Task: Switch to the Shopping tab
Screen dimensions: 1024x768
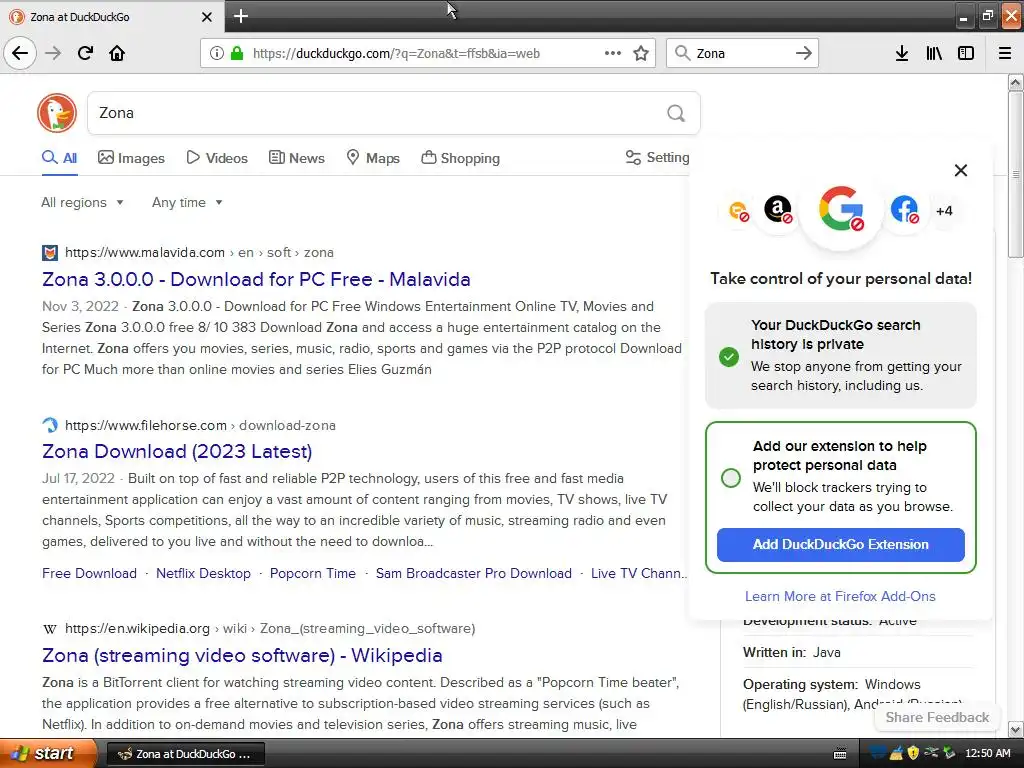Action: click(460, 158)
